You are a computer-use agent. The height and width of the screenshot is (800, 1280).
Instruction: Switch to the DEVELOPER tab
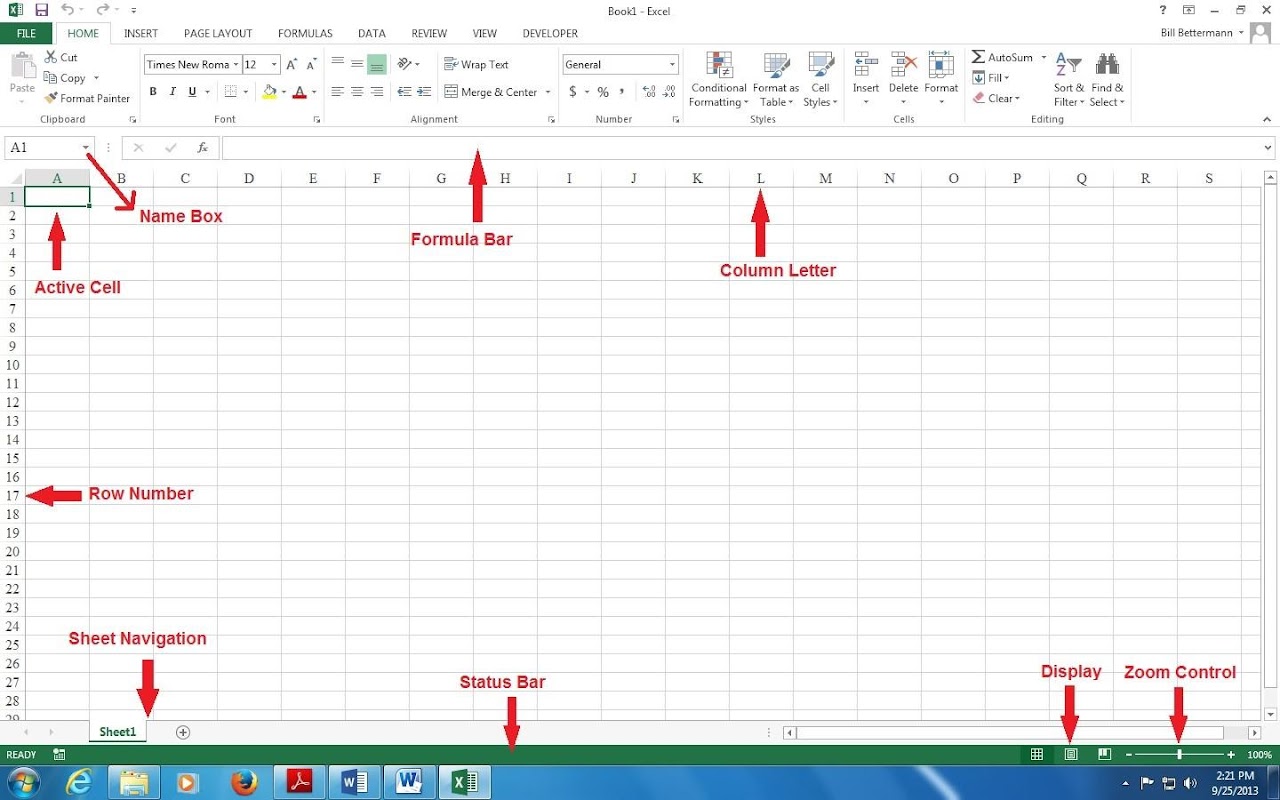point(550,33)
